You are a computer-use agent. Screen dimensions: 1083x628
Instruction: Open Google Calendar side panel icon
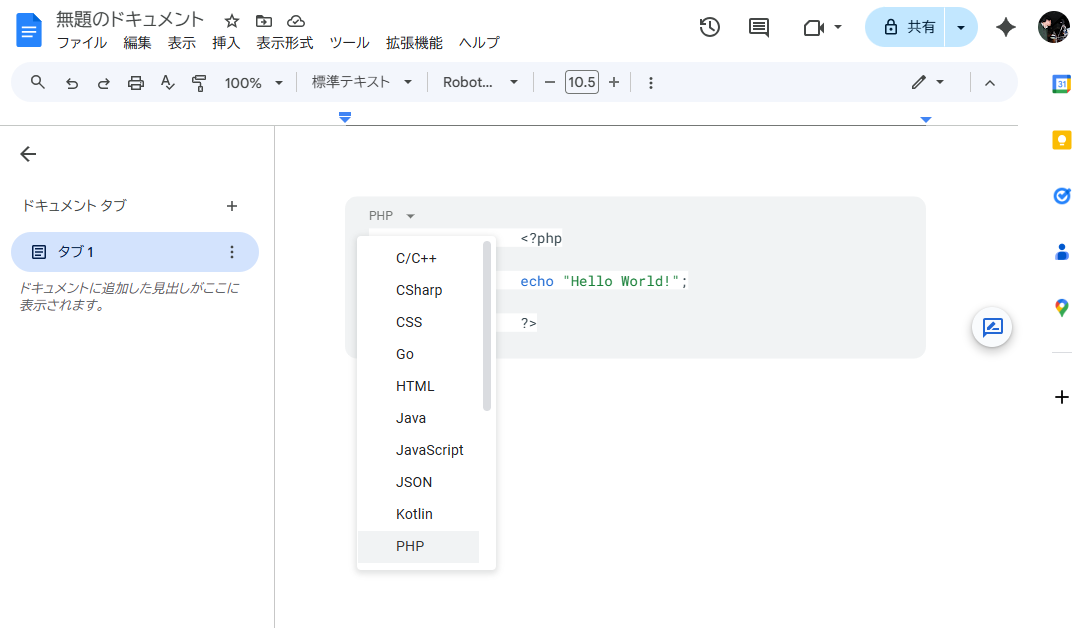(1062, 84)
